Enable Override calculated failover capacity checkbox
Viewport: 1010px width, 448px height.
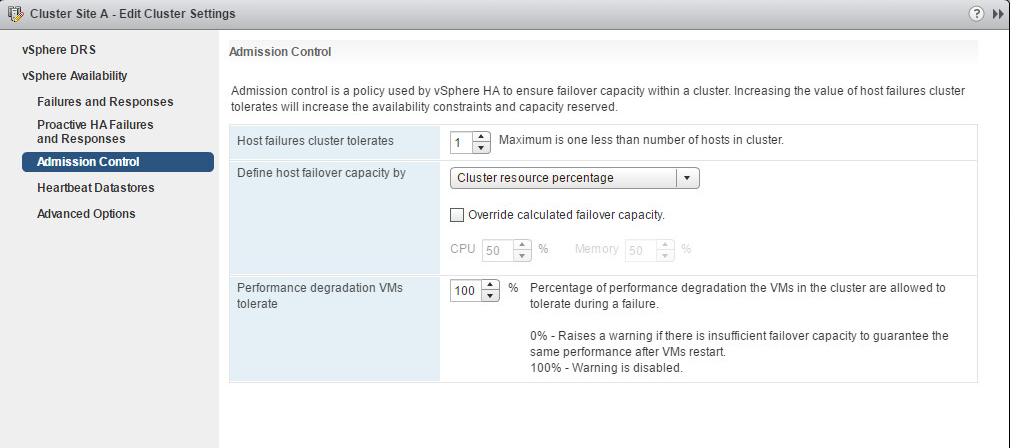coord(457,214)
